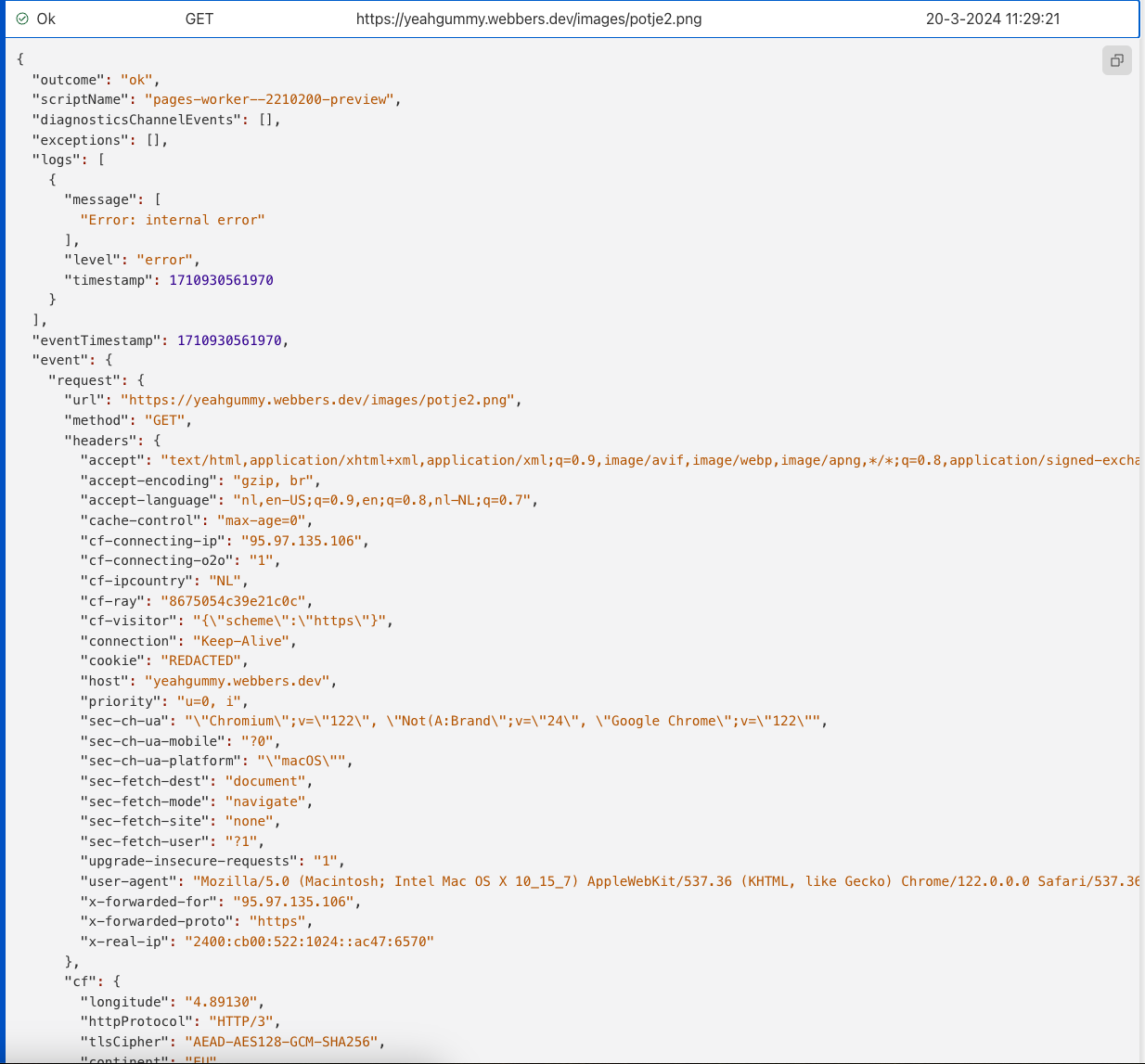Click the request URL ending in potje2.png
The image size is (1145, 1064).
click(529, 18)
